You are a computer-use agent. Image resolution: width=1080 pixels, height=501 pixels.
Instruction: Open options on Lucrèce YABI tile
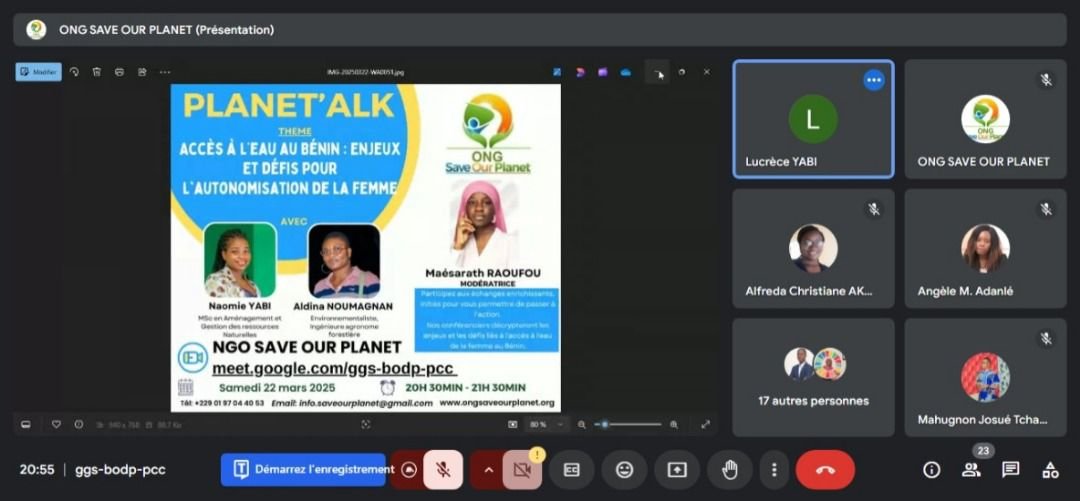tap(874, 80)
